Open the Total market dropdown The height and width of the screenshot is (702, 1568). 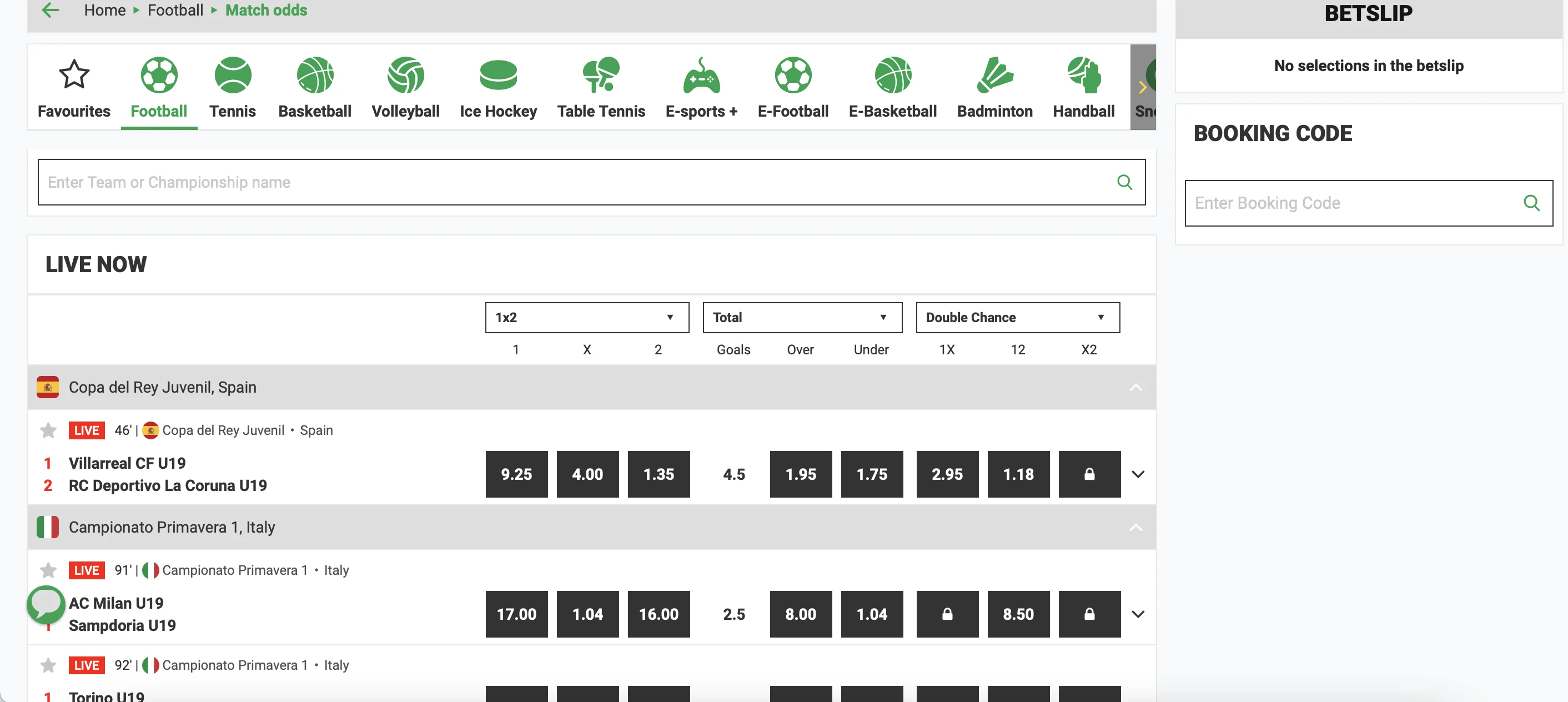(802, 317)
